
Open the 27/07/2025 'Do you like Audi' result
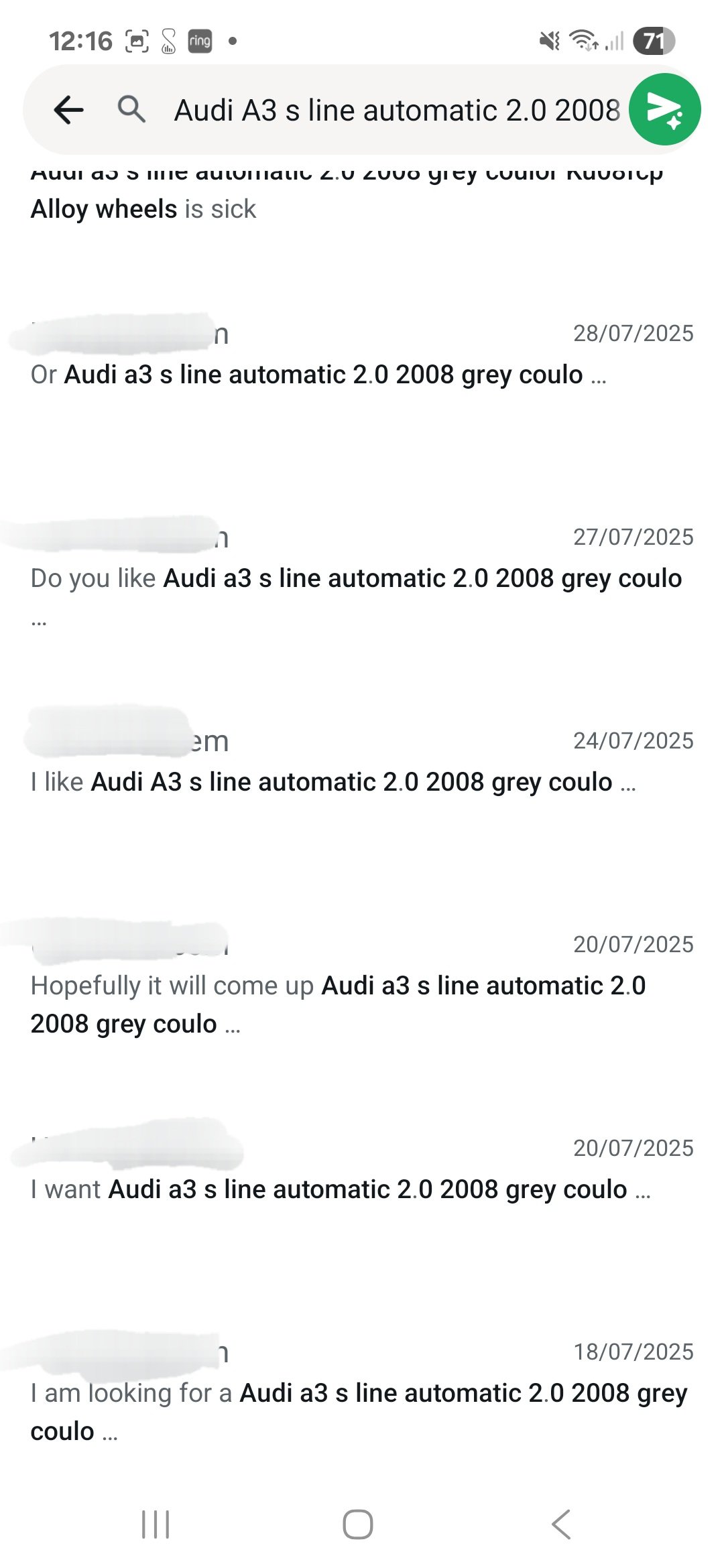pyautogui.click(x=362, y=576)
